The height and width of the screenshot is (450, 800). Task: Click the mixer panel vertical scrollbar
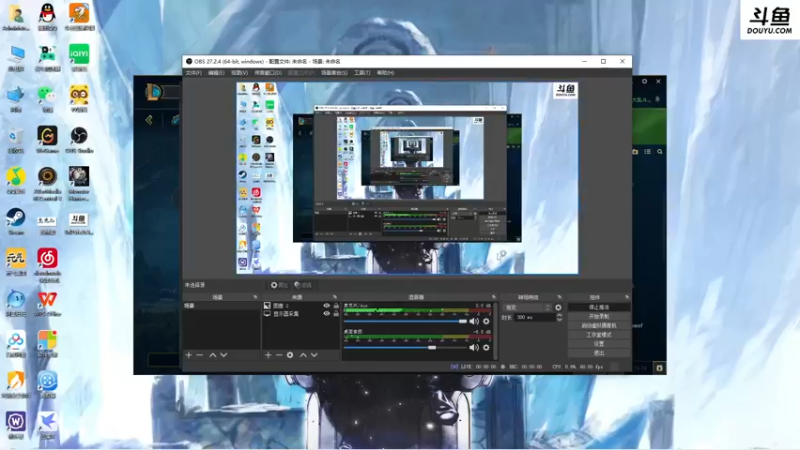point(495,331)
